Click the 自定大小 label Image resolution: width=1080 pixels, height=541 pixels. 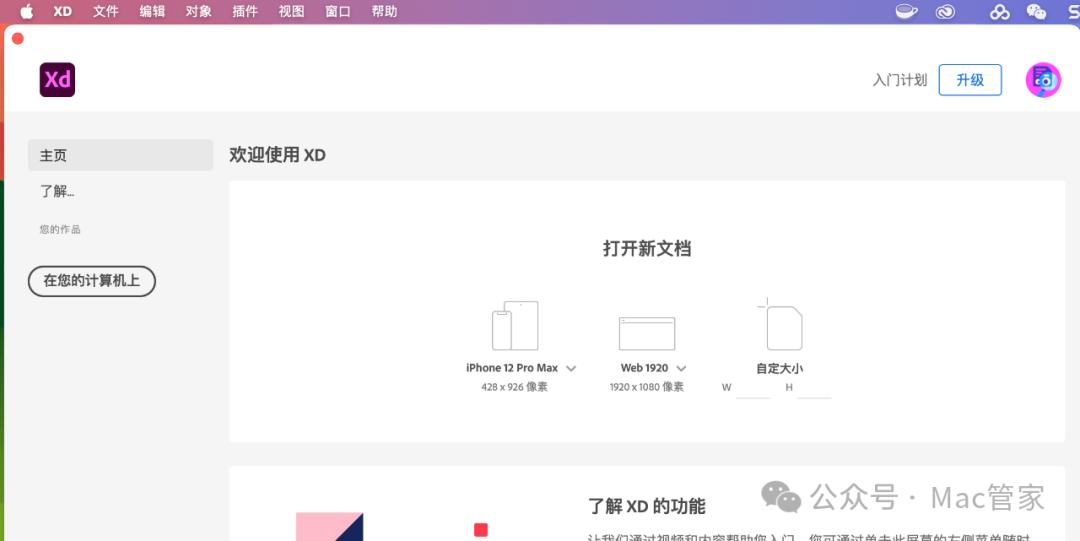pyautogui.click(x=779, y=368)
